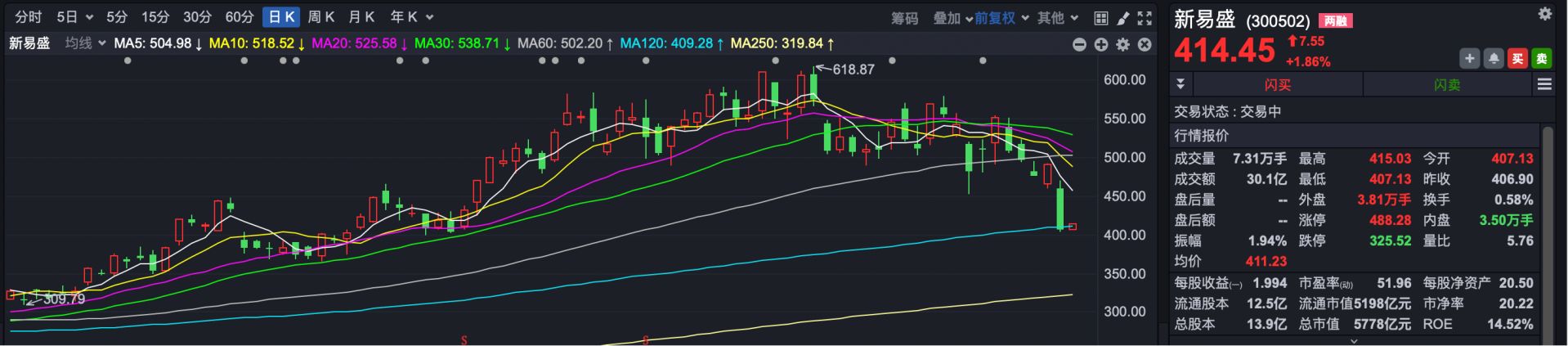1568x346 pixels.
Task: Click the green 卖 sell icon
Action: [x=1541, y=59]
